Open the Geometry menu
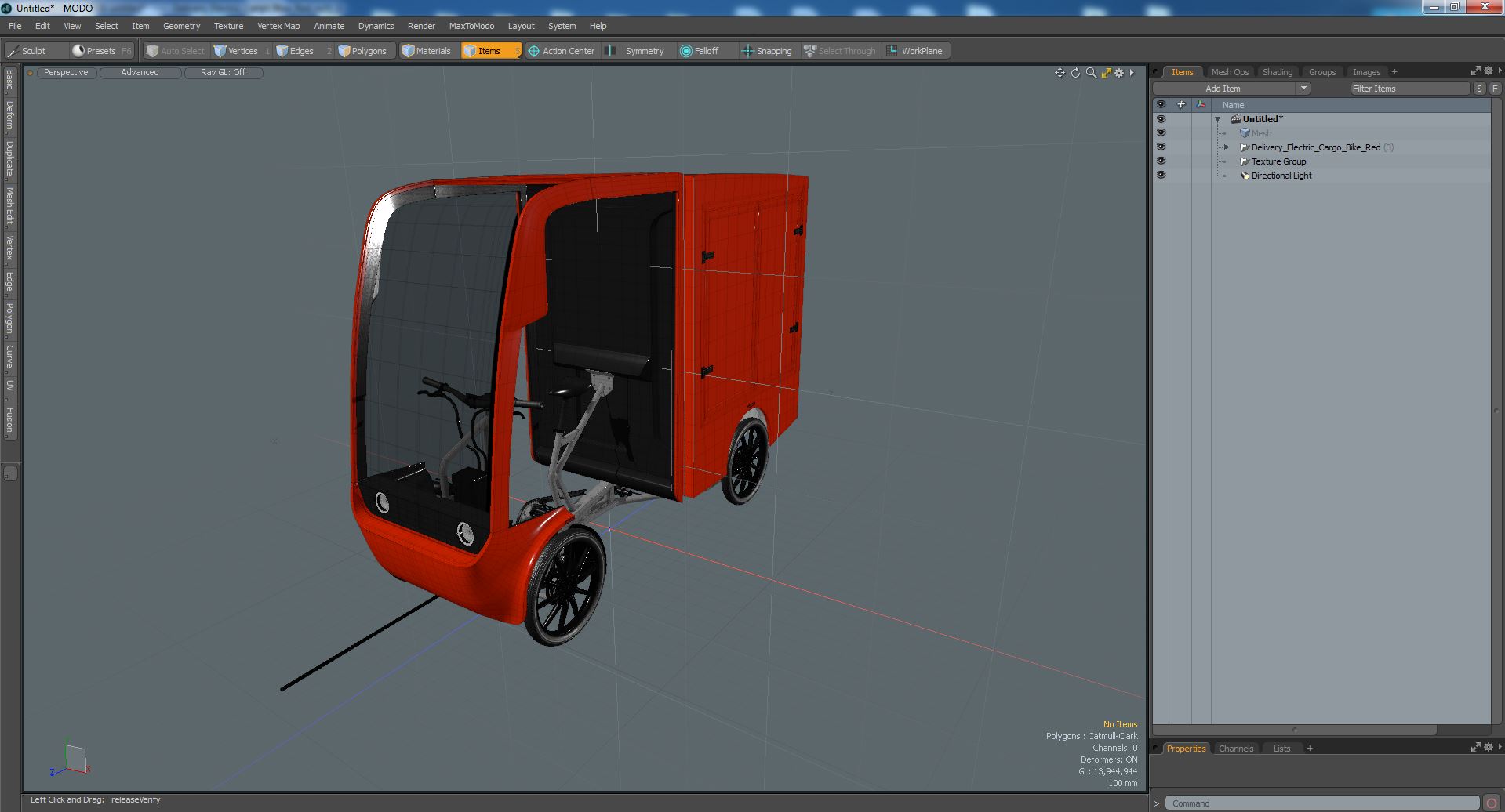 click(x=181, y=26)
